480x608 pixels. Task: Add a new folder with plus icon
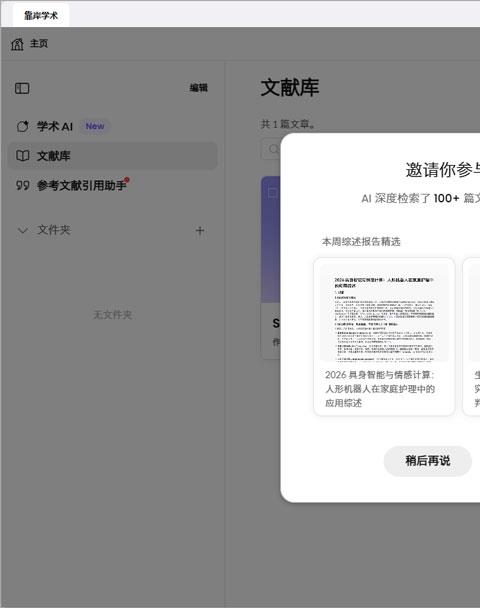click(x=200, y=231)
